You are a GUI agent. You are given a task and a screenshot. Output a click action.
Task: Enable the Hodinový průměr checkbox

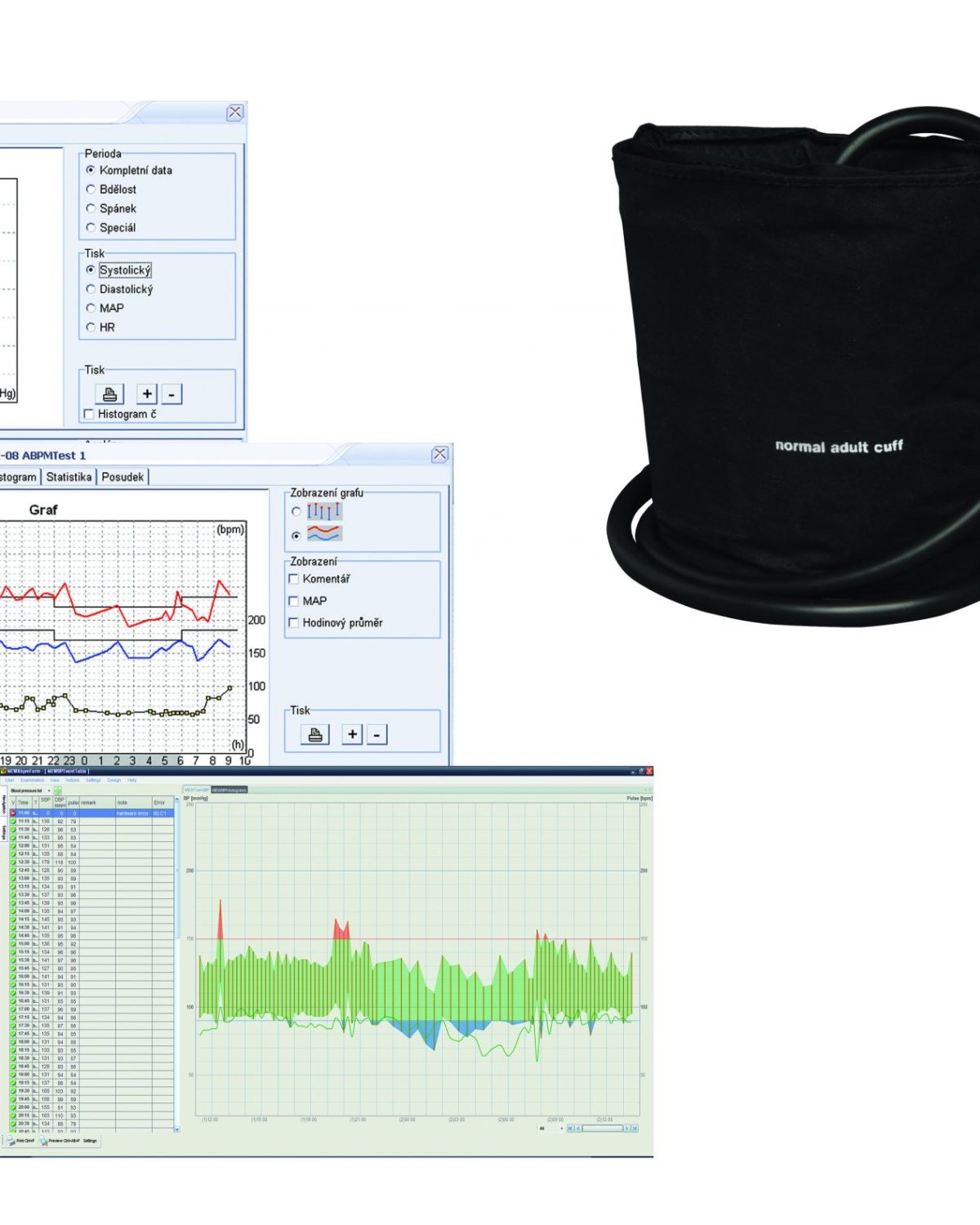[x=294, y=623]
